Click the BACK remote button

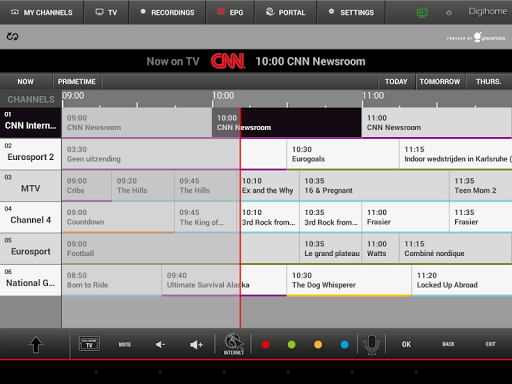[x=448, y=344]
